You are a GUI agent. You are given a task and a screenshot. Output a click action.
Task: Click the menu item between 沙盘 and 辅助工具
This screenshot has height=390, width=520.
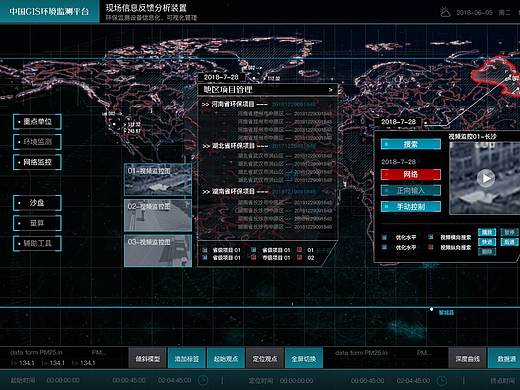pyautogui.click(x=37, y=223)
